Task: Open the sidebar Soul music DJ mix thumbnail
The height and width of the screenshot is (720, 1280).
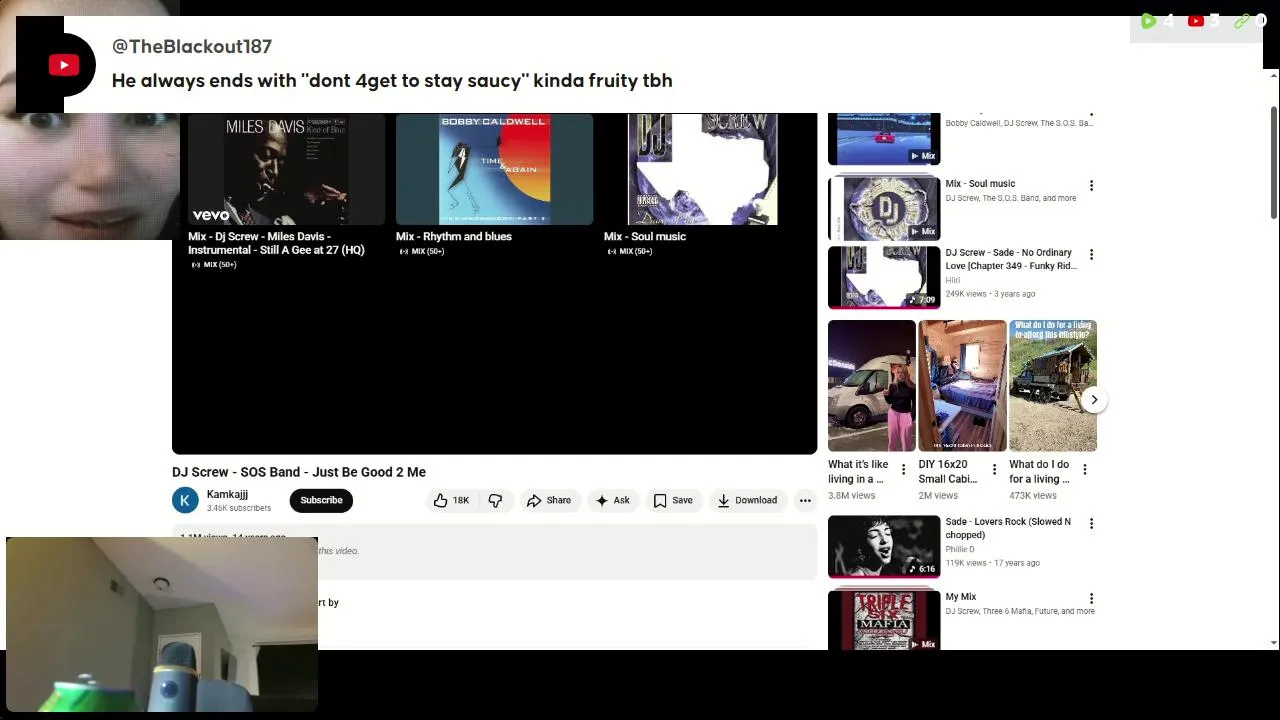Action: pos(884,208)
